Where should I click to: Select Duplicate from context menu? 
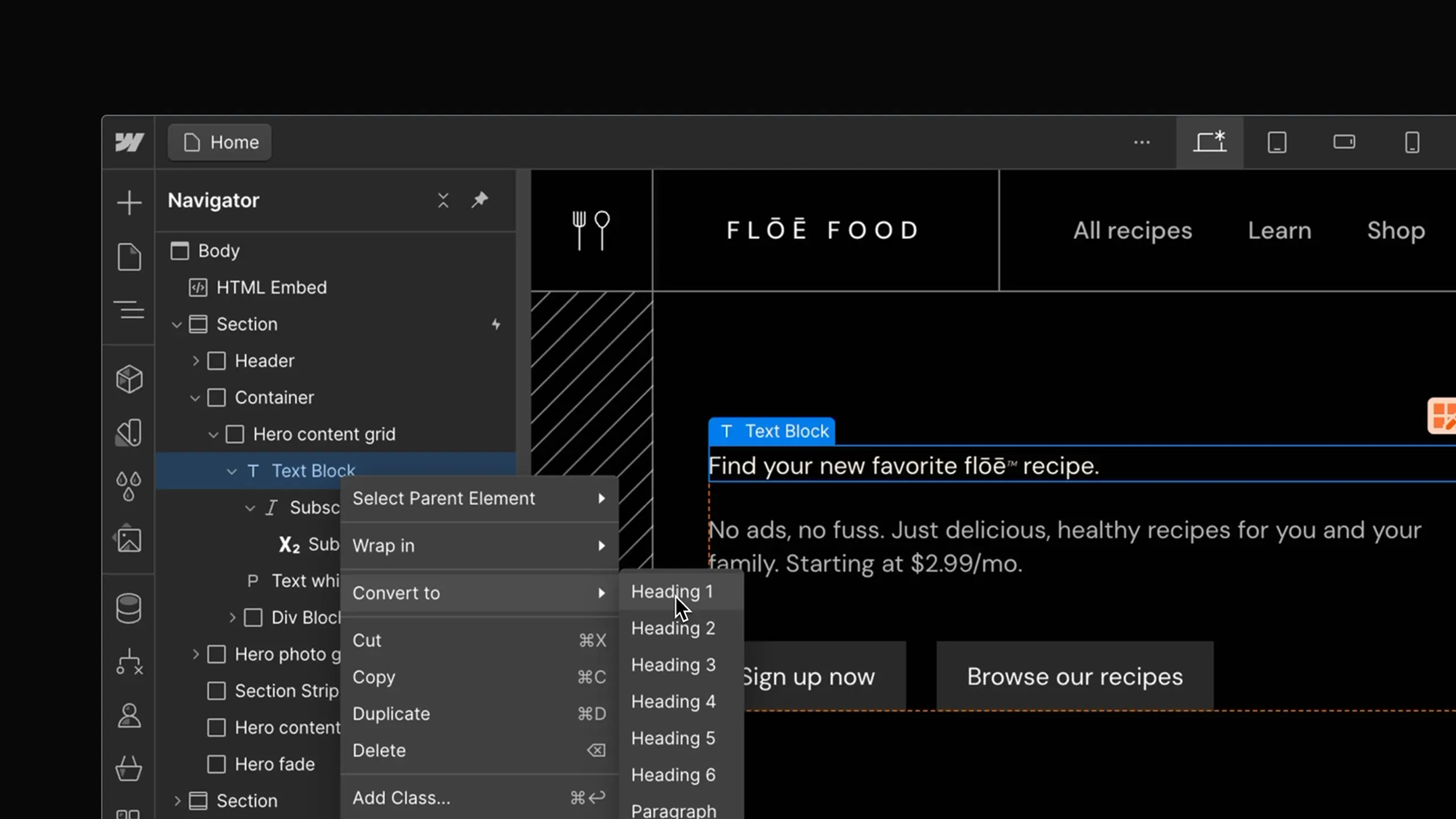[x=391, y=713]
